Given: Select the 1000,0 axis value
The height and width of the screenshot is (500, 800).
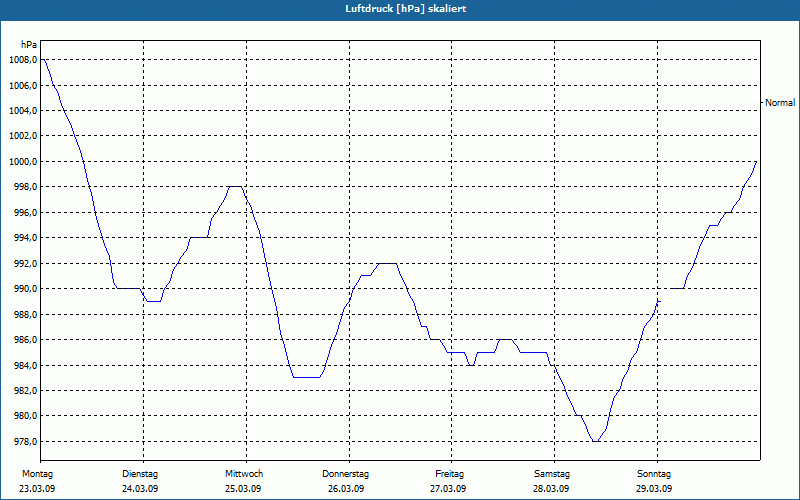Looking at the screenshot, I should pos(23,161).
